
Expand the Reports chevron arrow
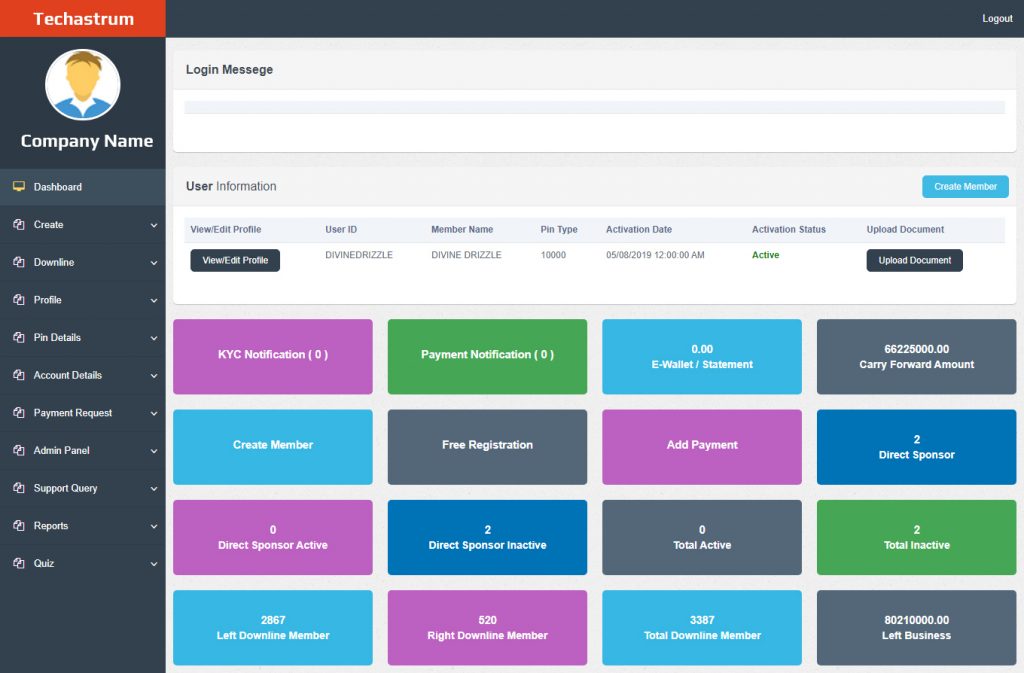click(x=154, y=526)
